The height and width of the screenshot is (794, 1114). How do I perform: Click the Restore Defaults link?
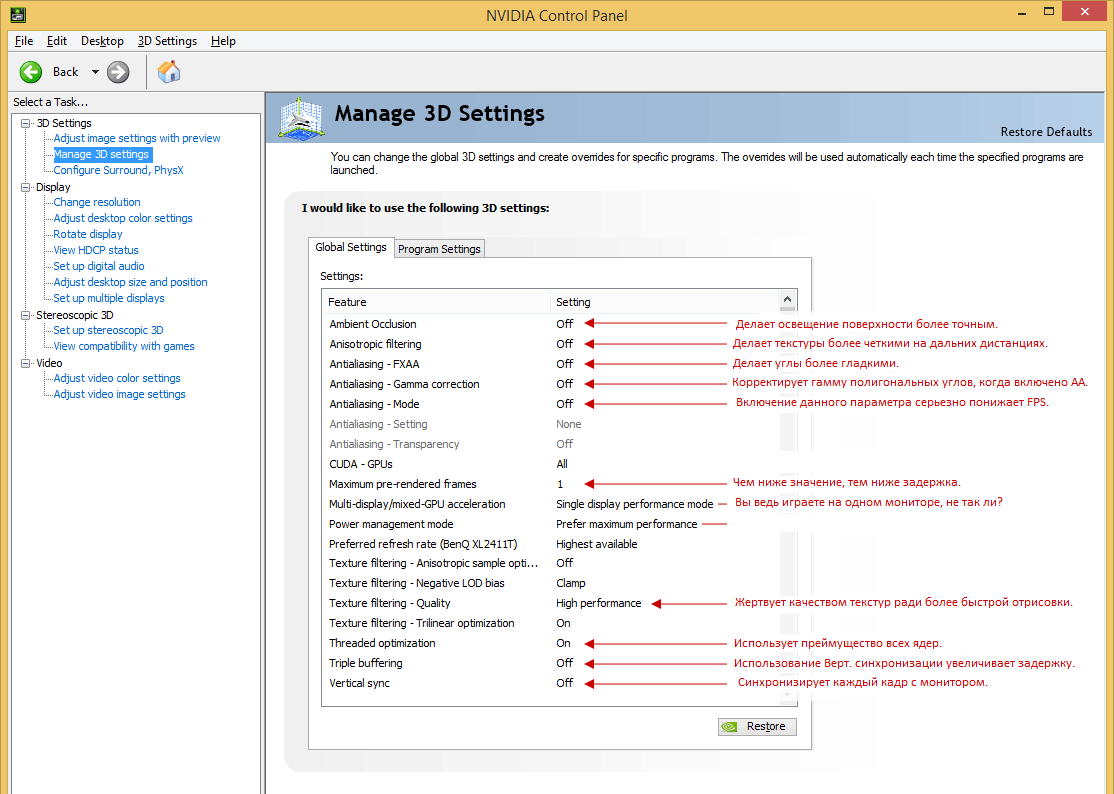click(x=1046, y=132)
